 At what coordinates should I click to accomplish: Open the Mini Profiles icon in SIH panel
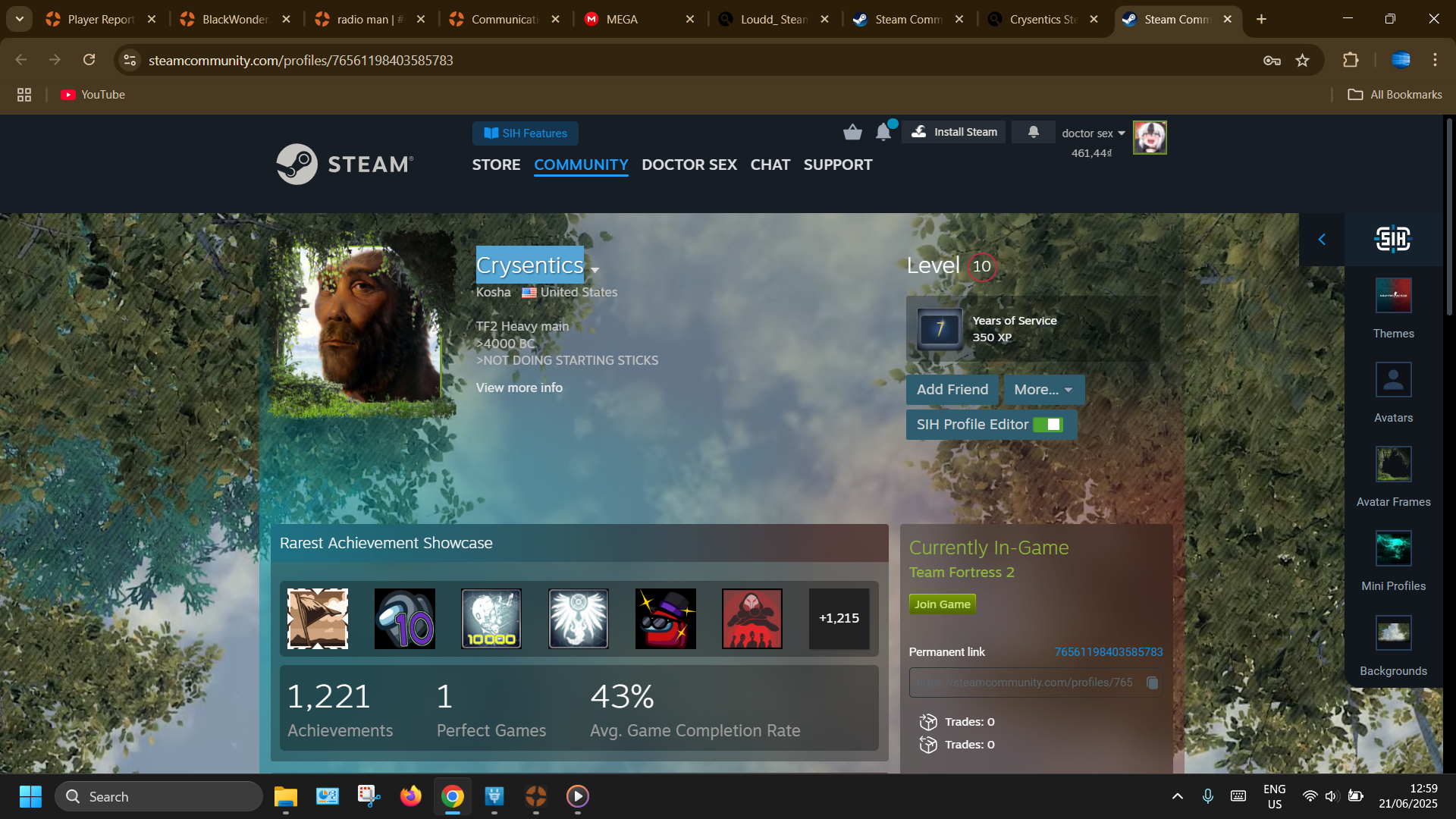pyautogui.click(x=1393, y=548)
